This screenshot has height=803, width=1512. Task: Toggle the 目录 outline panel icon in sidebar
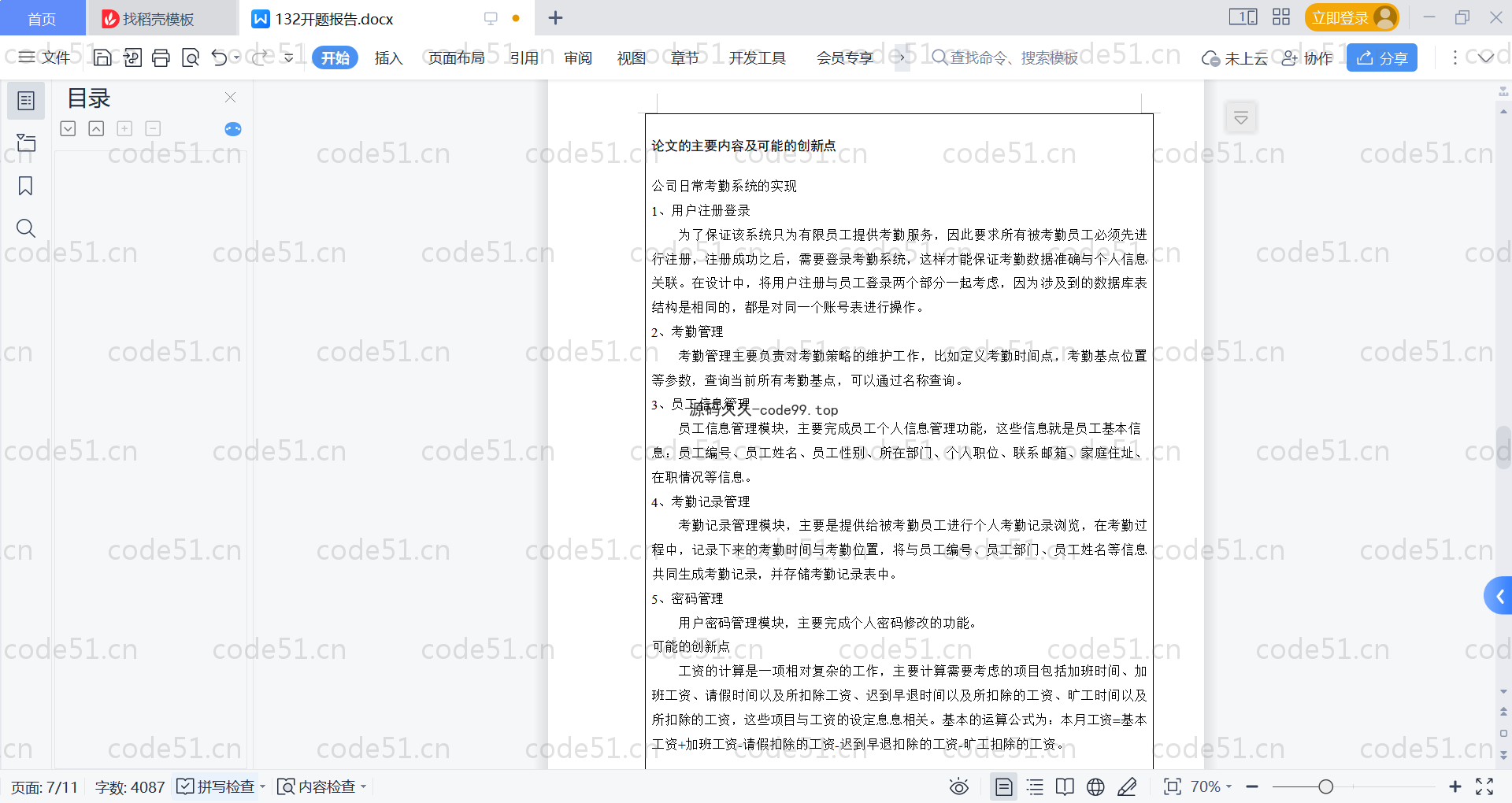[26, 101]
